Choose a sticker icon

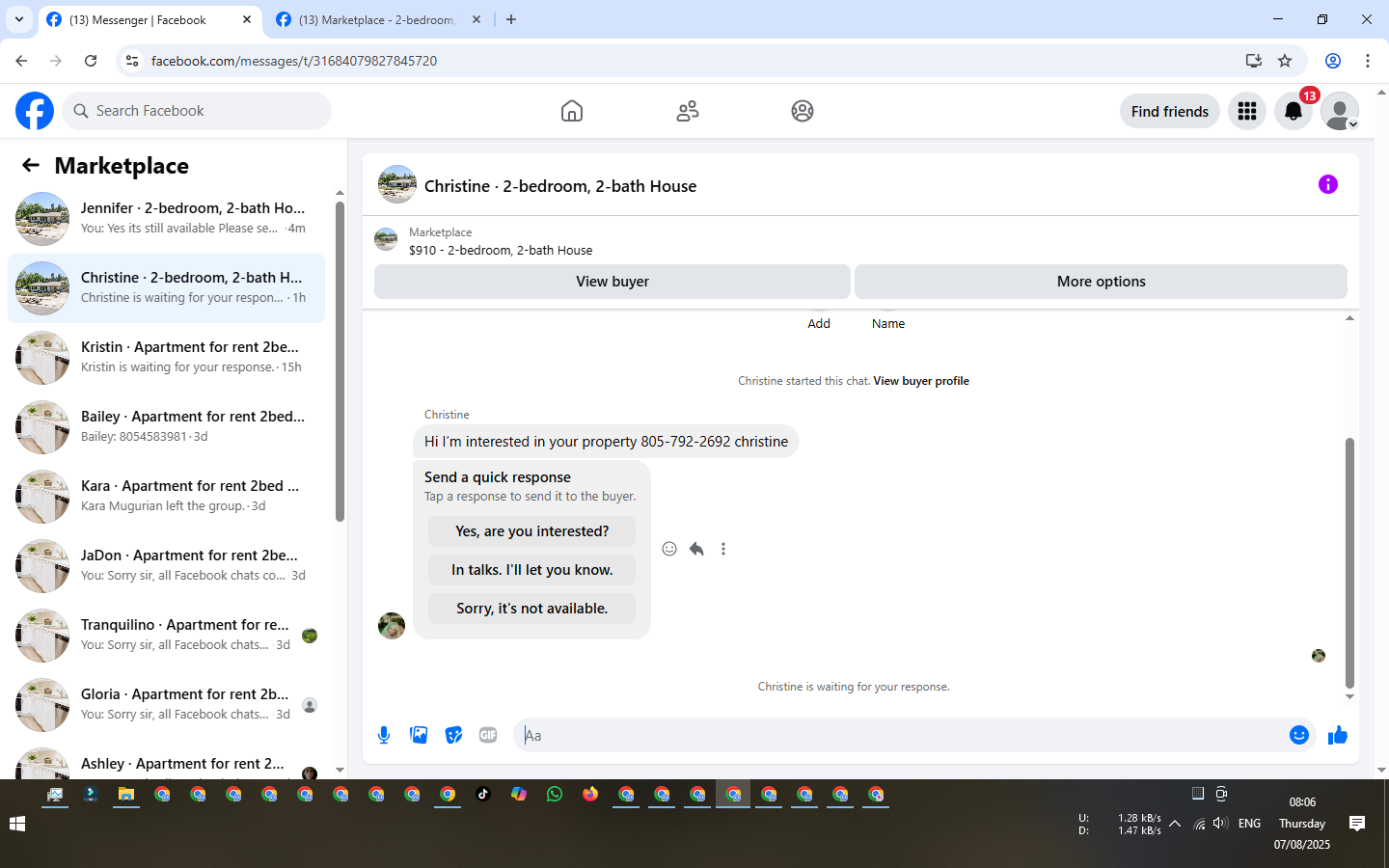pyautogui.click(x=453, y=735)
